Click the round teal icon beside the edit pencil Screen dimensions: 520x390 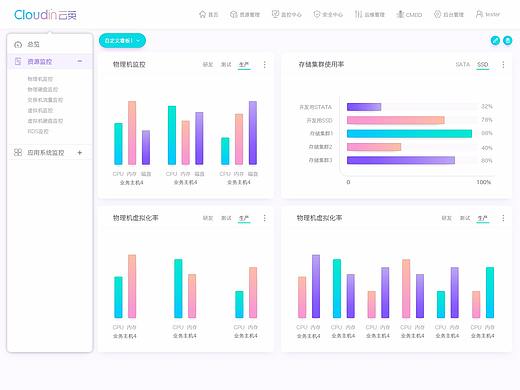pos(507,41)
